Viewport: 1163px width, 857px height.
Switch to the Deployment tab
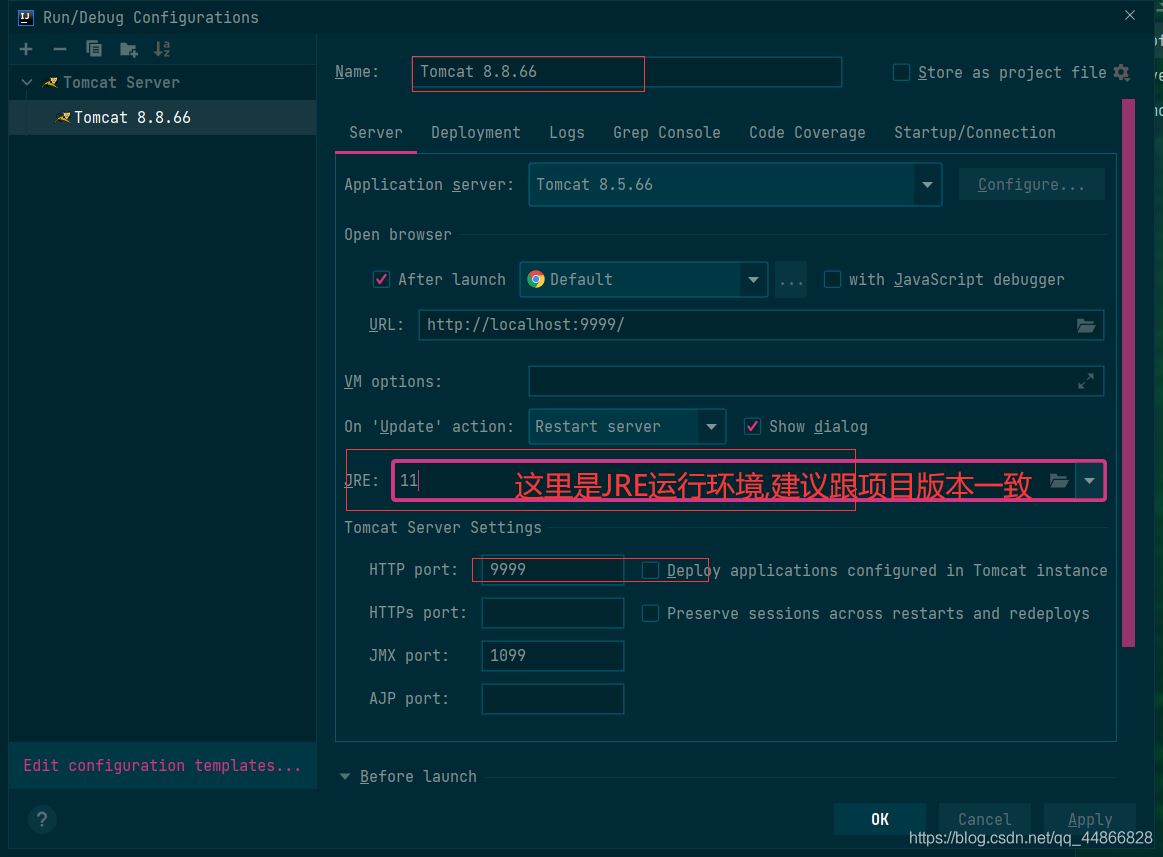(x=475, y=132)
